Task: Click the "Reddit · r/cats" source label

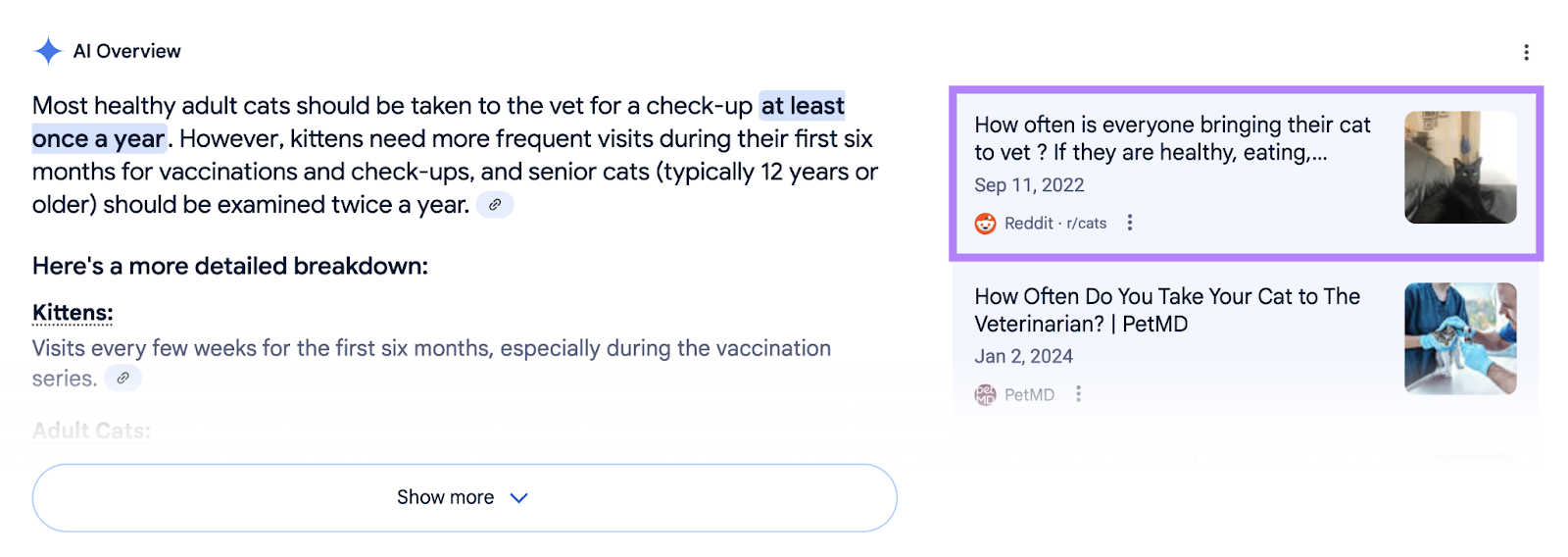Action: point(1055,224)
